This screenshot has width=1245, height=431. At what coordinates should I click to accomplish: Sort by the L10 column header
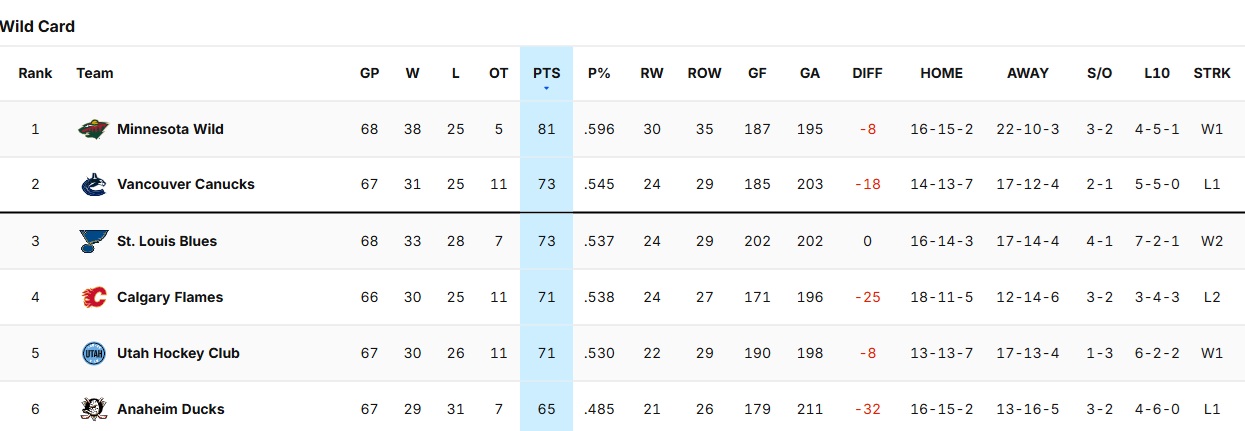click(x=1157, y=73)
